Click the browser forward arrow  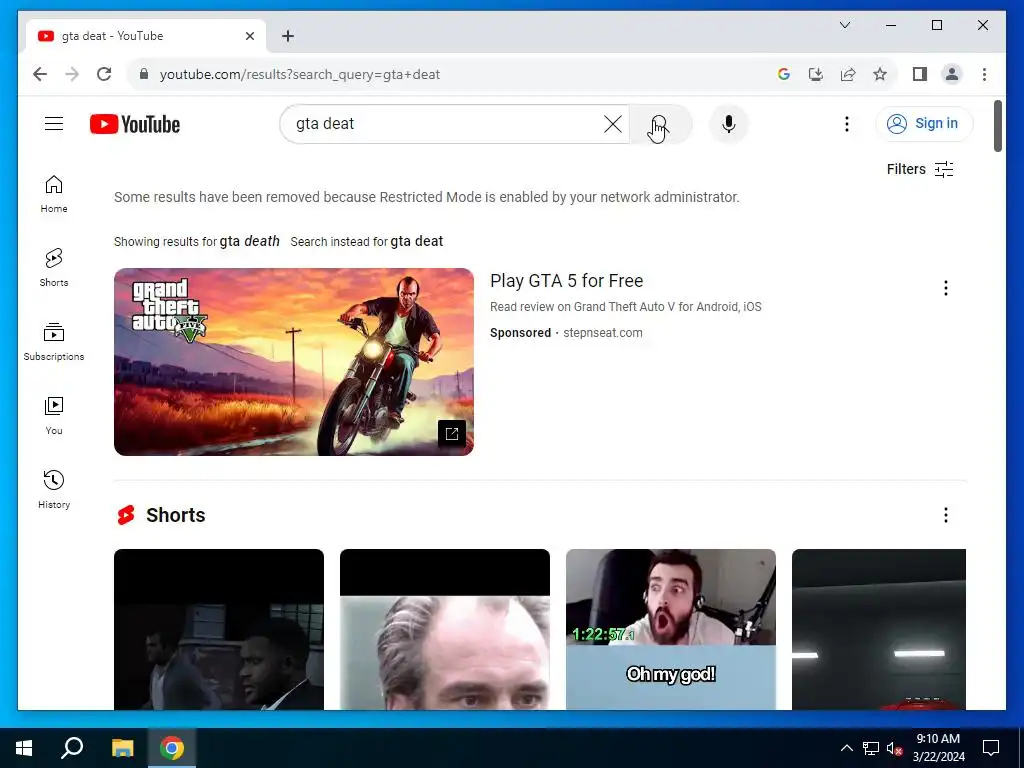[x=72, y=74]
